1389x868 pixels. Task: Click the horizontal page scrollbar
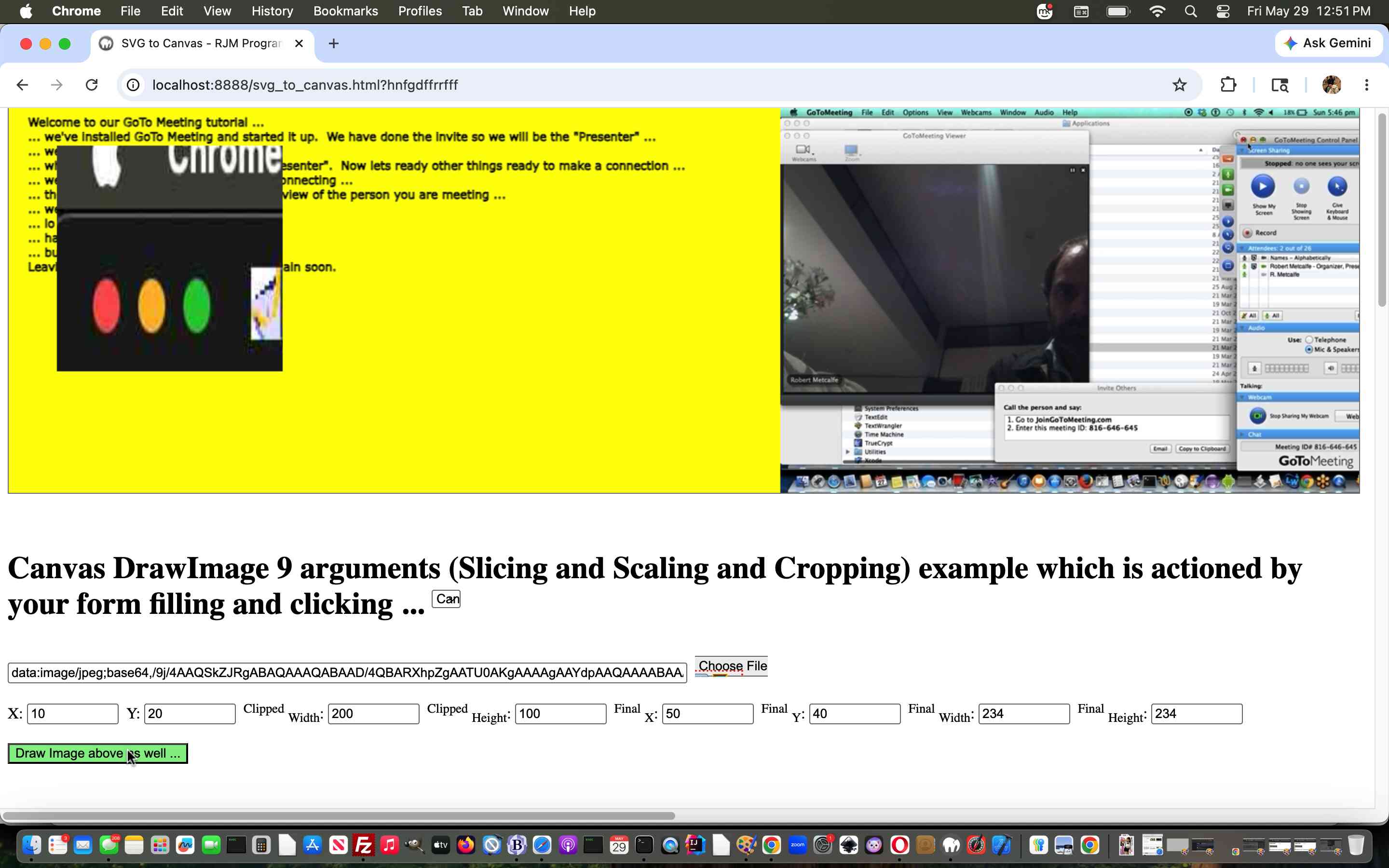pyautogui.click(x=339, y=816)
